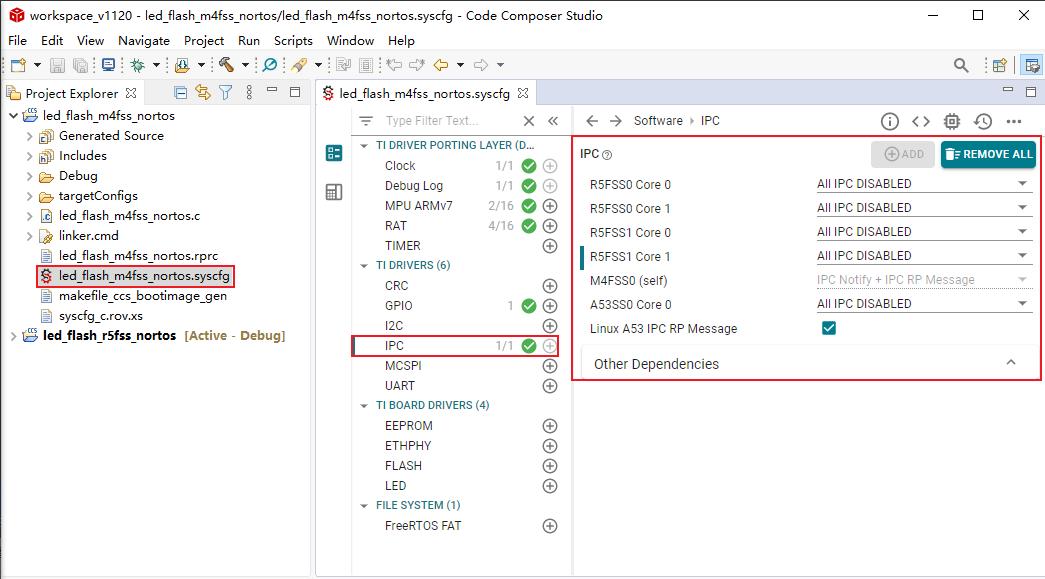Collapse the TI BOARD DRIVERS (4) group

(x=364, y=405)
